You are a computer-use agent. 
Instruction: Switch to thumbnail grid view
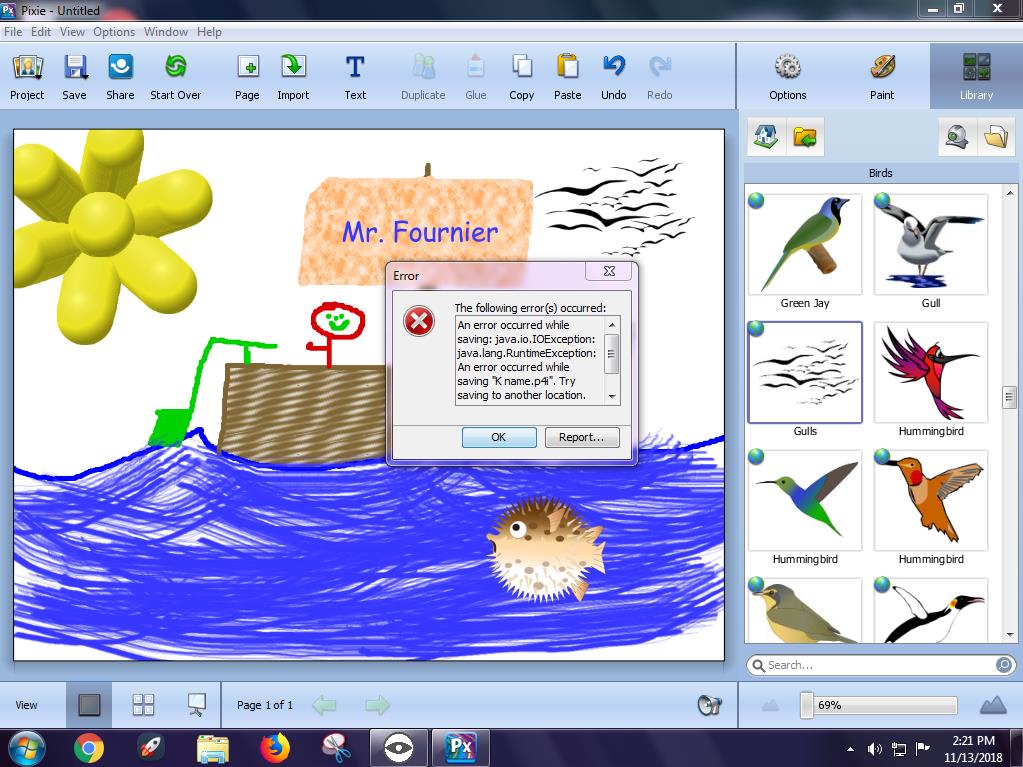point(144,705)
